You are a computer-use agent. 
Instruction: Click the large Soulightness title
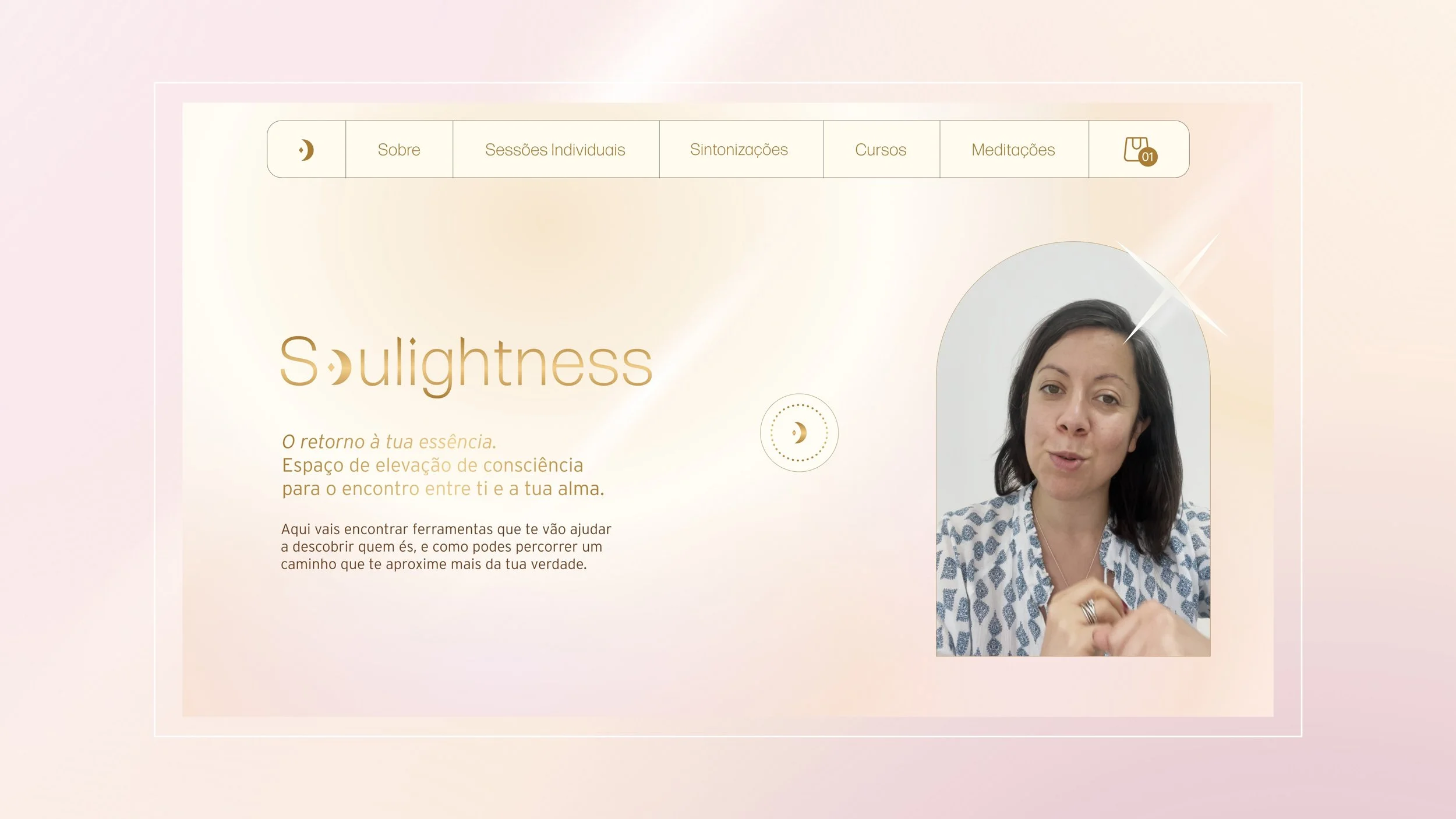pyautogui.click(x=466, y=366)
